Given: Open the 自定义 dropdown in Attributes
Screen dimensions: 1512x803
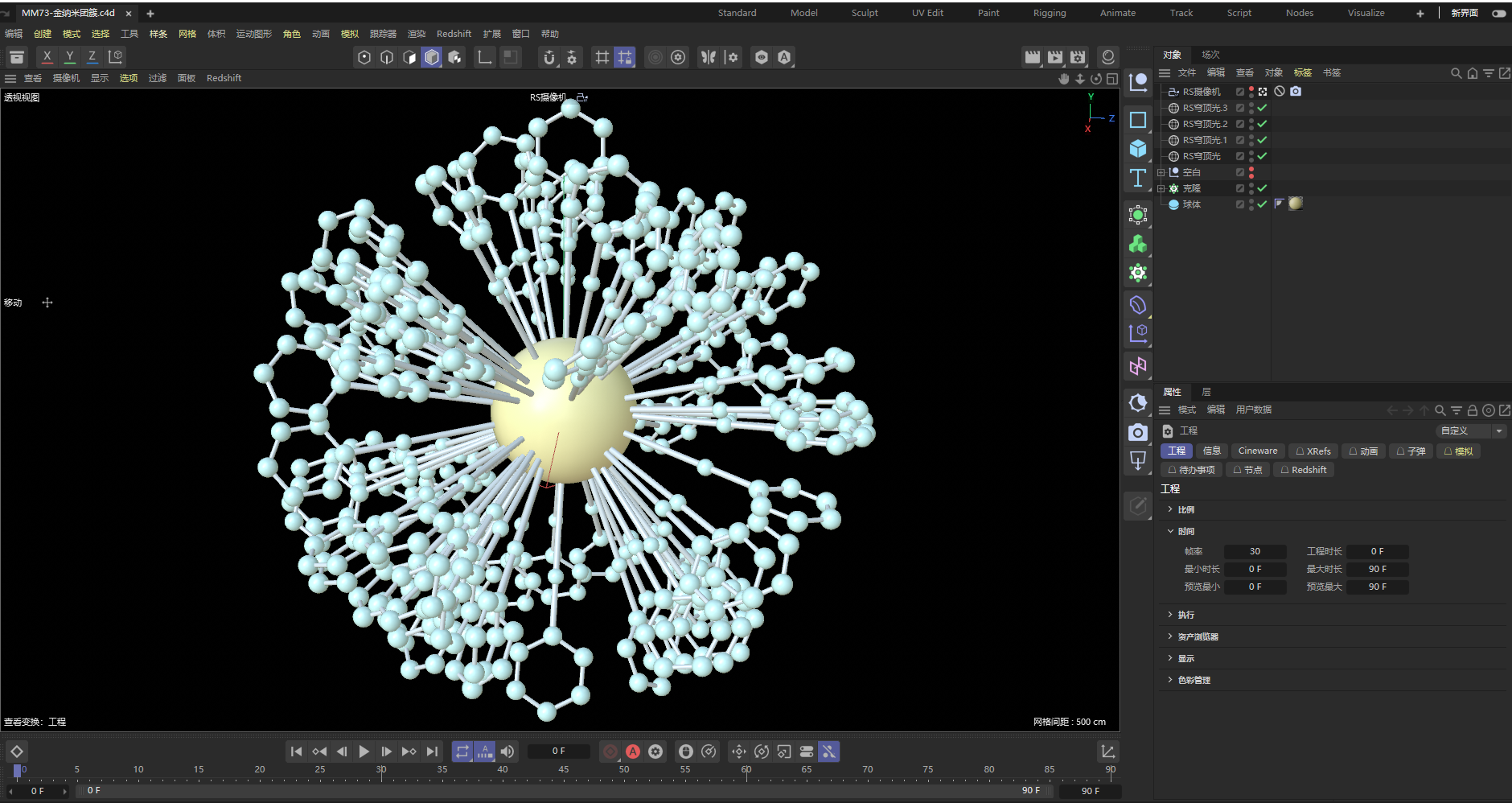Looking at the screenshot, I should (1471, 431).
